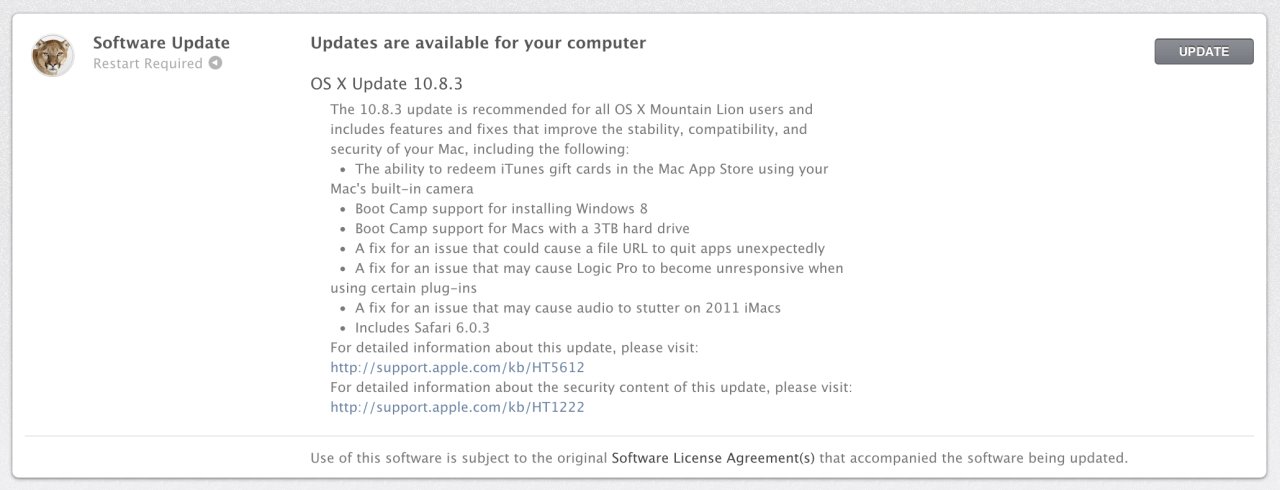The image size is (1280, 490).
Task: Click the arrow icon beside Restart Required
Action: pos(215,64)
